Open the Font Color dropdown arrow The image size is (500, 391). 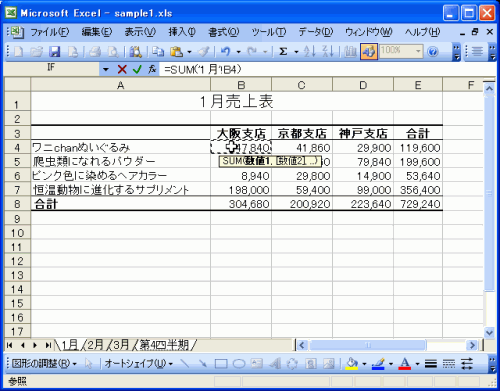[417, 364]
